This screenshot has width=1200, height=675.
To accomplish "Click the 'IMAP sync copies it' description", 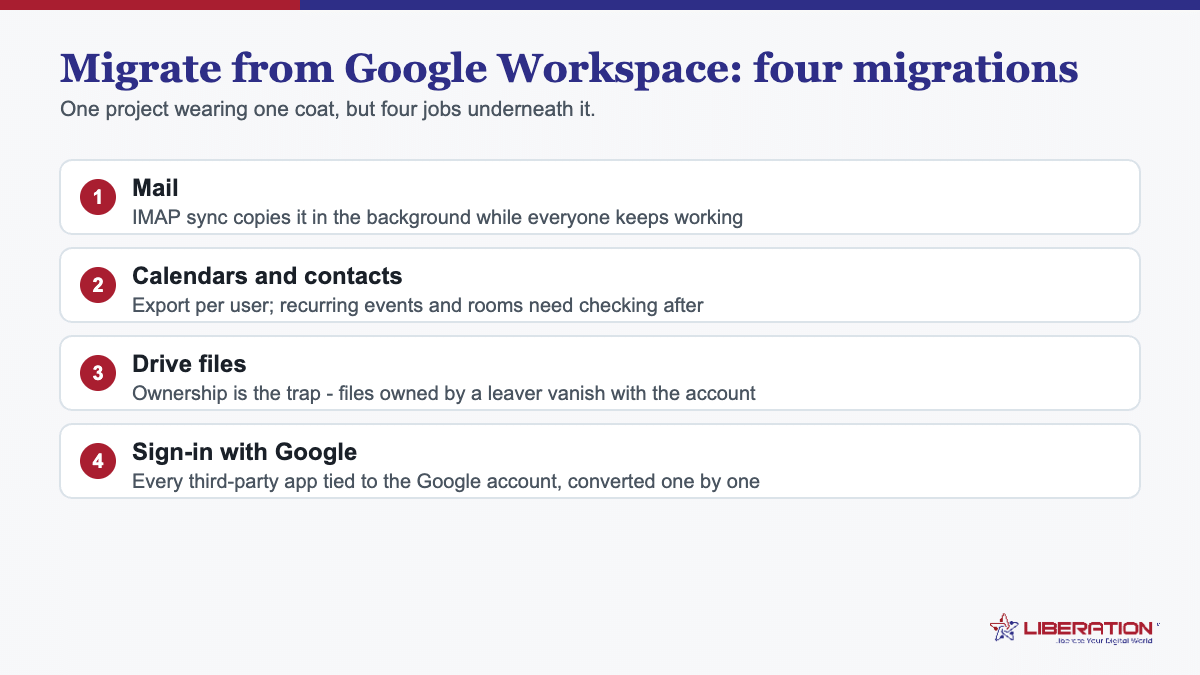I will [437, 217].
